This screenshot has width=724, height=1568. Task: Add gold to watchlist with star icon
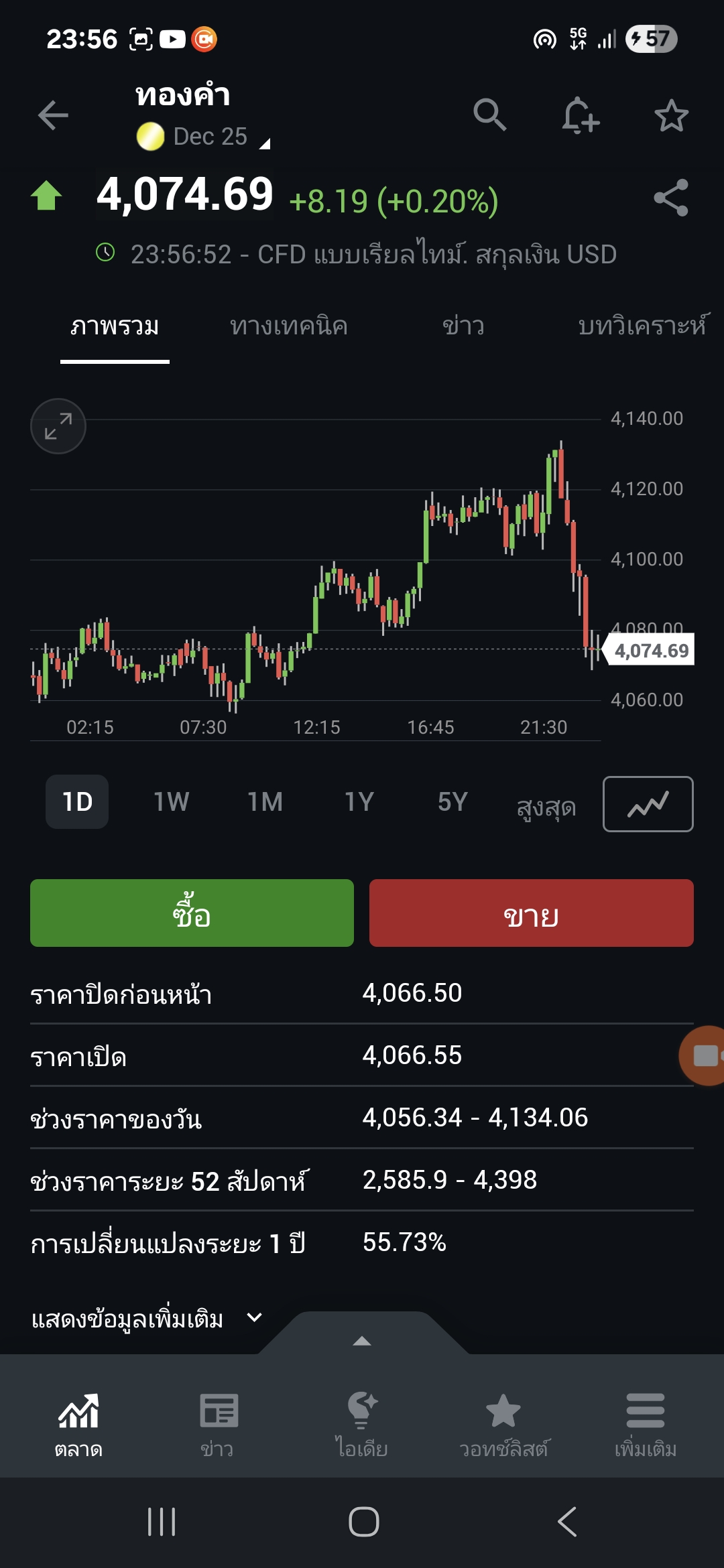point(671,116)
